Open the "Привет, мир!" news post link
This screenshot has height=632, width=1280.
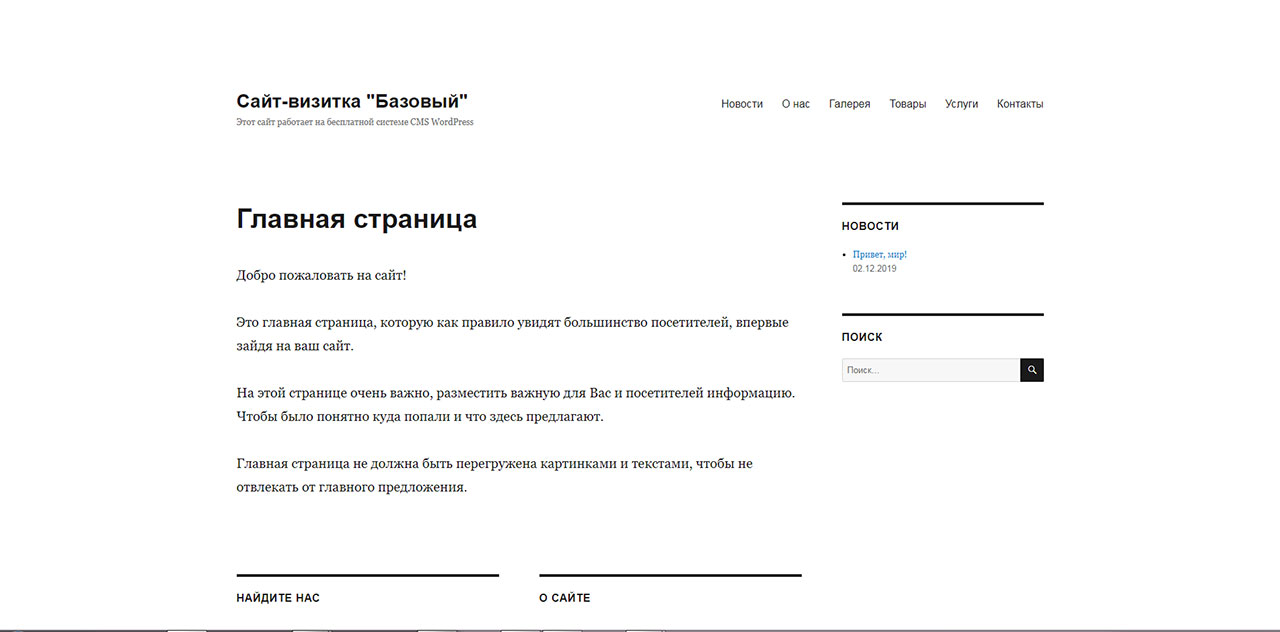point(879,255)
